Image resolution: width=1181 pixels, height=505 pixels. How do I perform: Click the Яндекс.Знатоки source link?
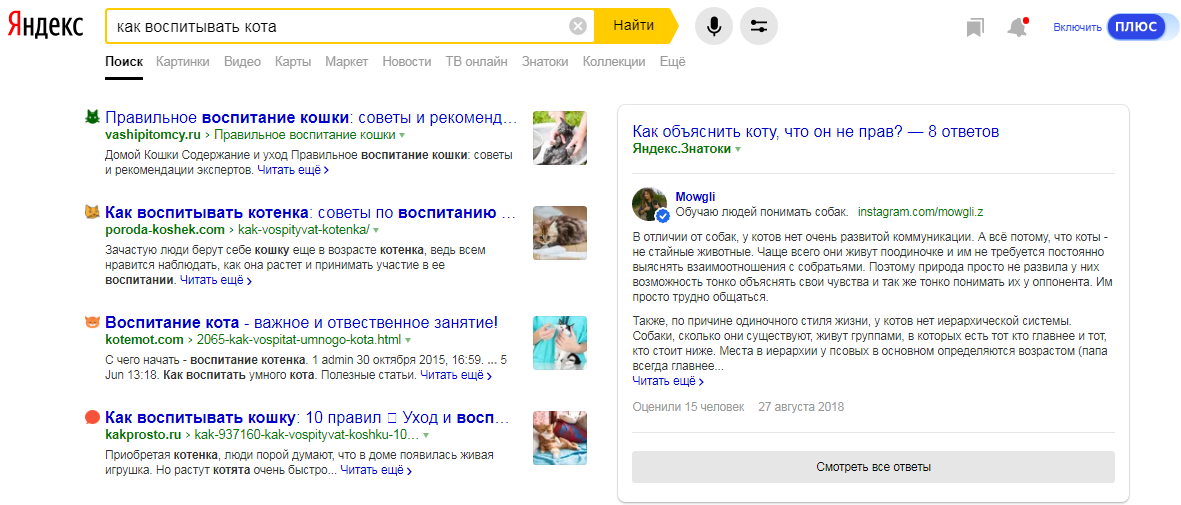(682, 149)
